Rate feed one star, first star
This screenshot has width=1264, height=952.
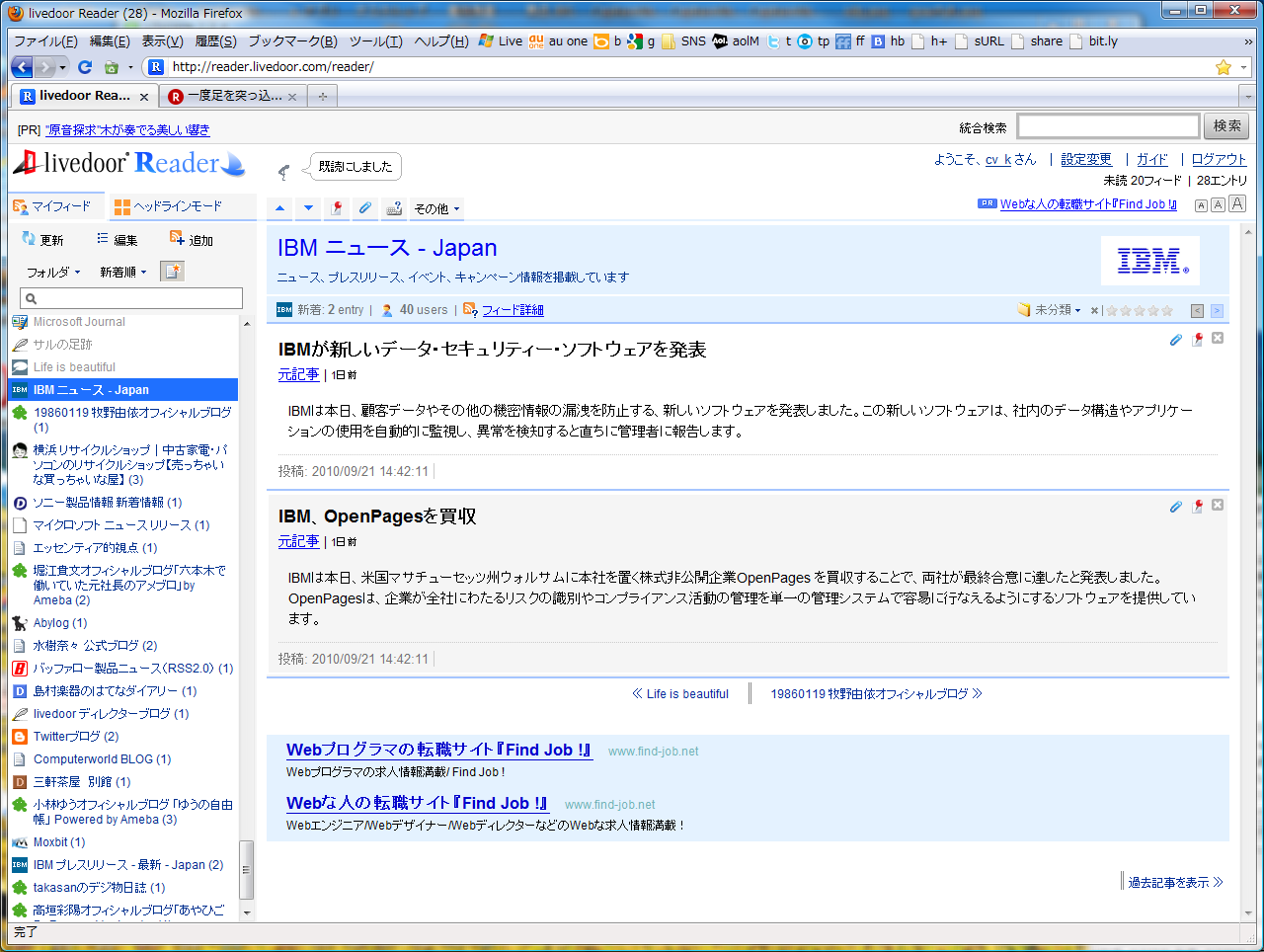point(1112,310)
